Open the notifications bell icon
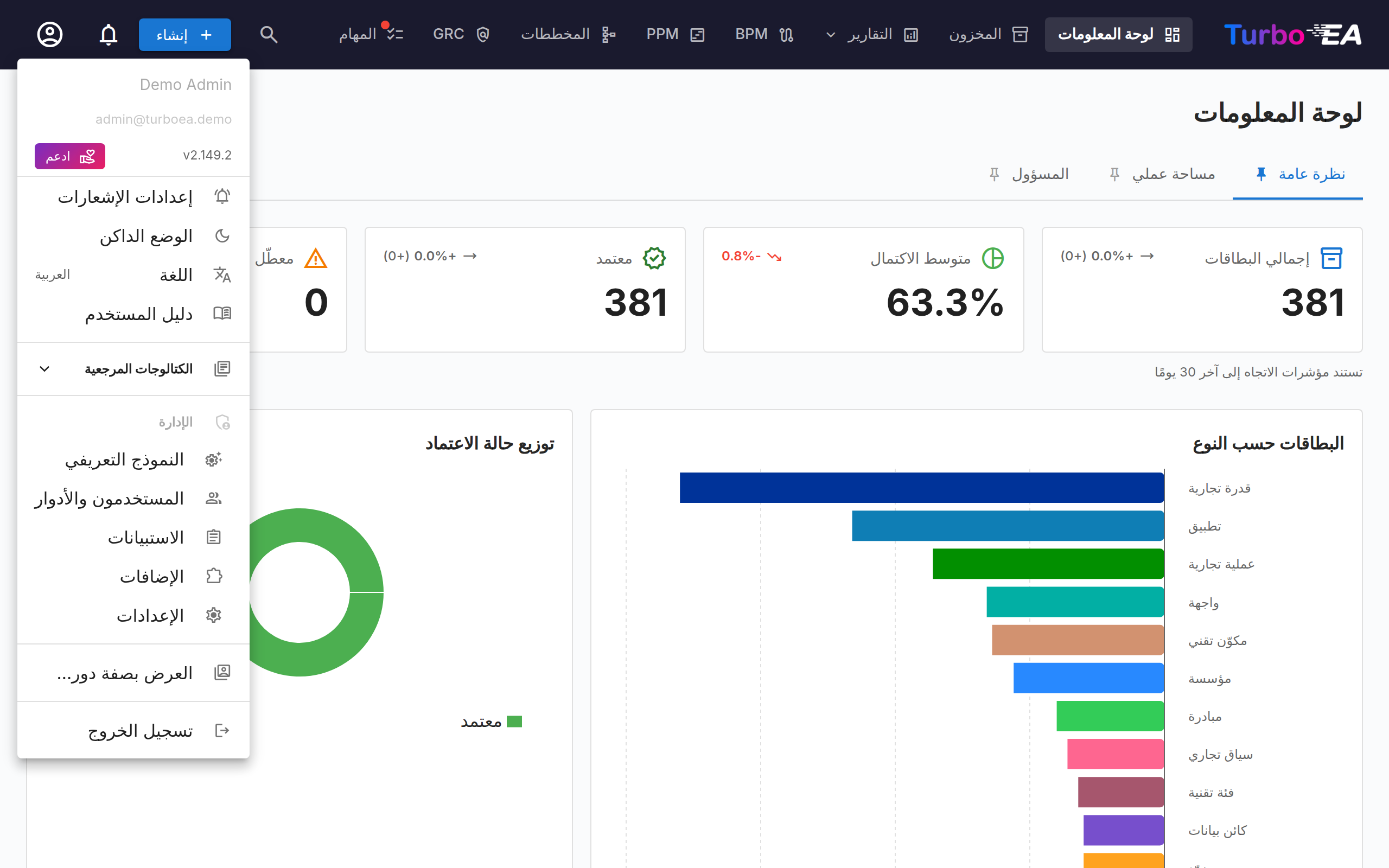Viewport: 1389px width, 868px height. pos(109,34)
